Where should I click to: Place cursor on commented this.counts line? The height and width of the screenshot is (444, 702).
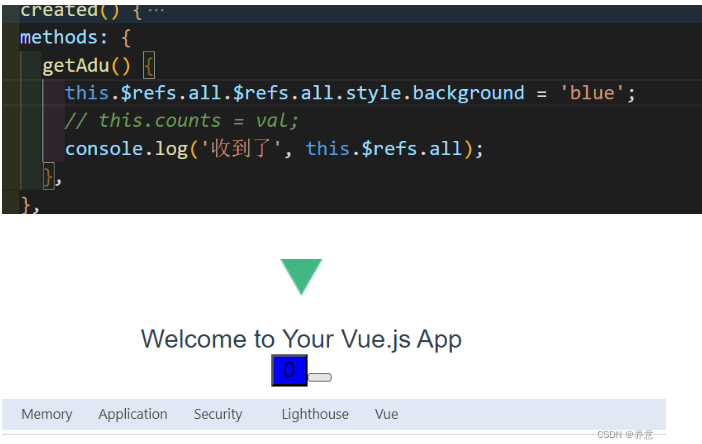pos(181,121)
